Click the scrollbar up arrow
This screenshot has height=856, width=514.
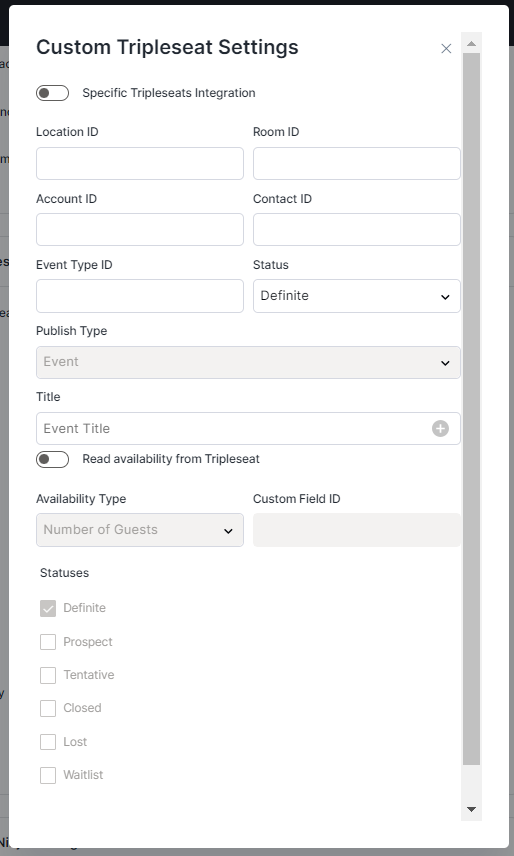pos(471,43)
